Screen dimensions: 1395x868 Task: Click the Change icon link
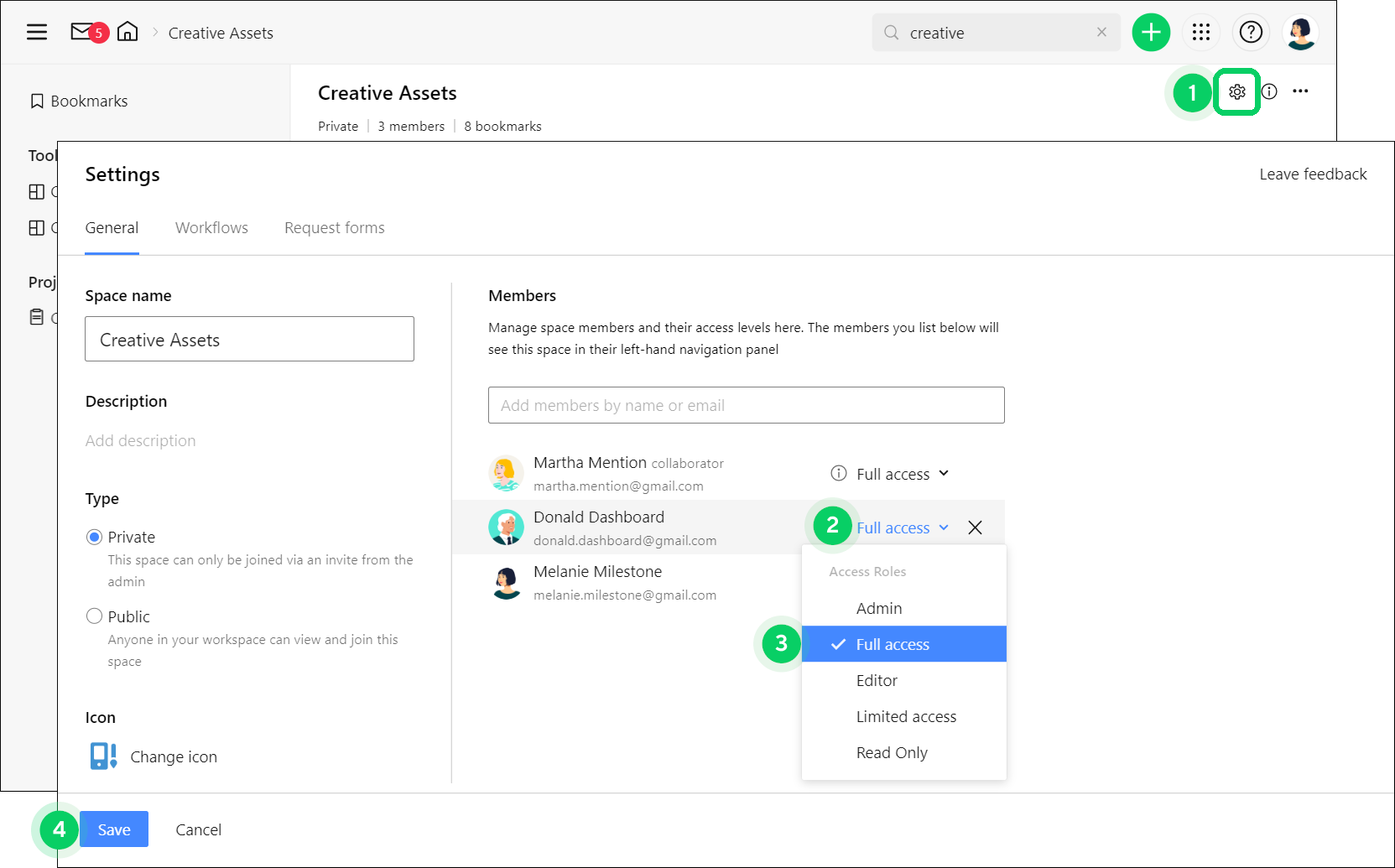(174, 756)
